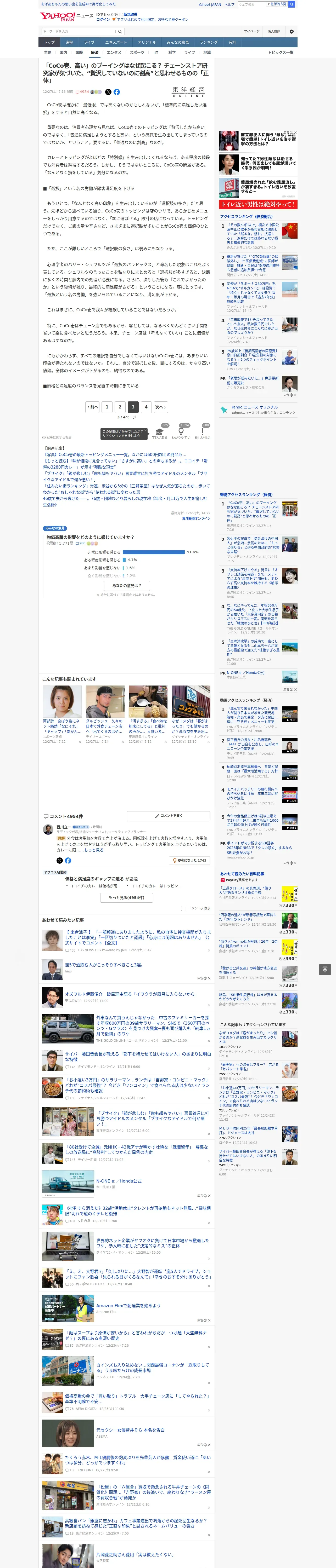336x1568 pixels.
Task: Open the settings gear icon
Action: pyautogui.click(x=292, y=31)
